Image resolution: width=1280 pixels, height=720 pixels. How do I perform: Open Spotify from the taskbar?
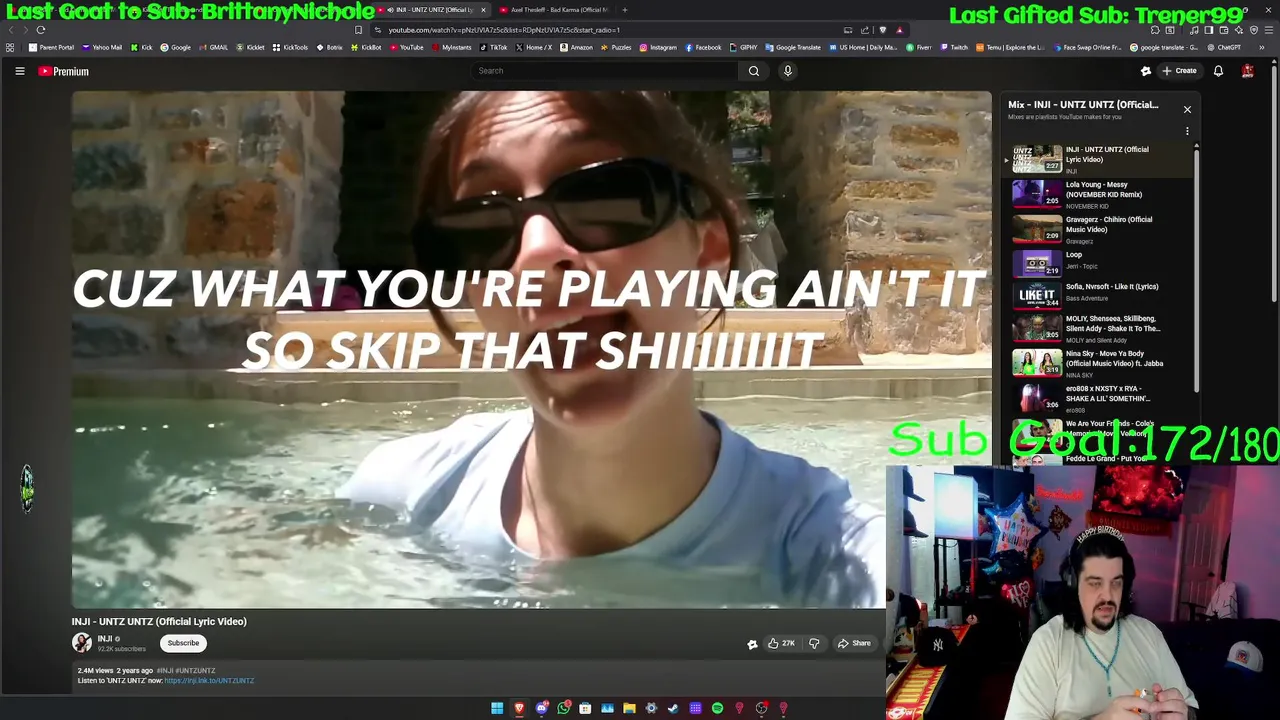pyautogui.click(x=717, y=708)
